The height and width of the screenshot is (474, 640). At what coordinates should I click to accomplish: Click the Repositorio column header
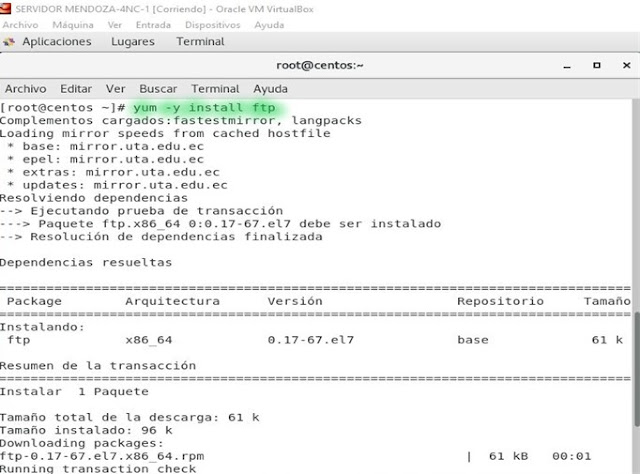point(500,301)
